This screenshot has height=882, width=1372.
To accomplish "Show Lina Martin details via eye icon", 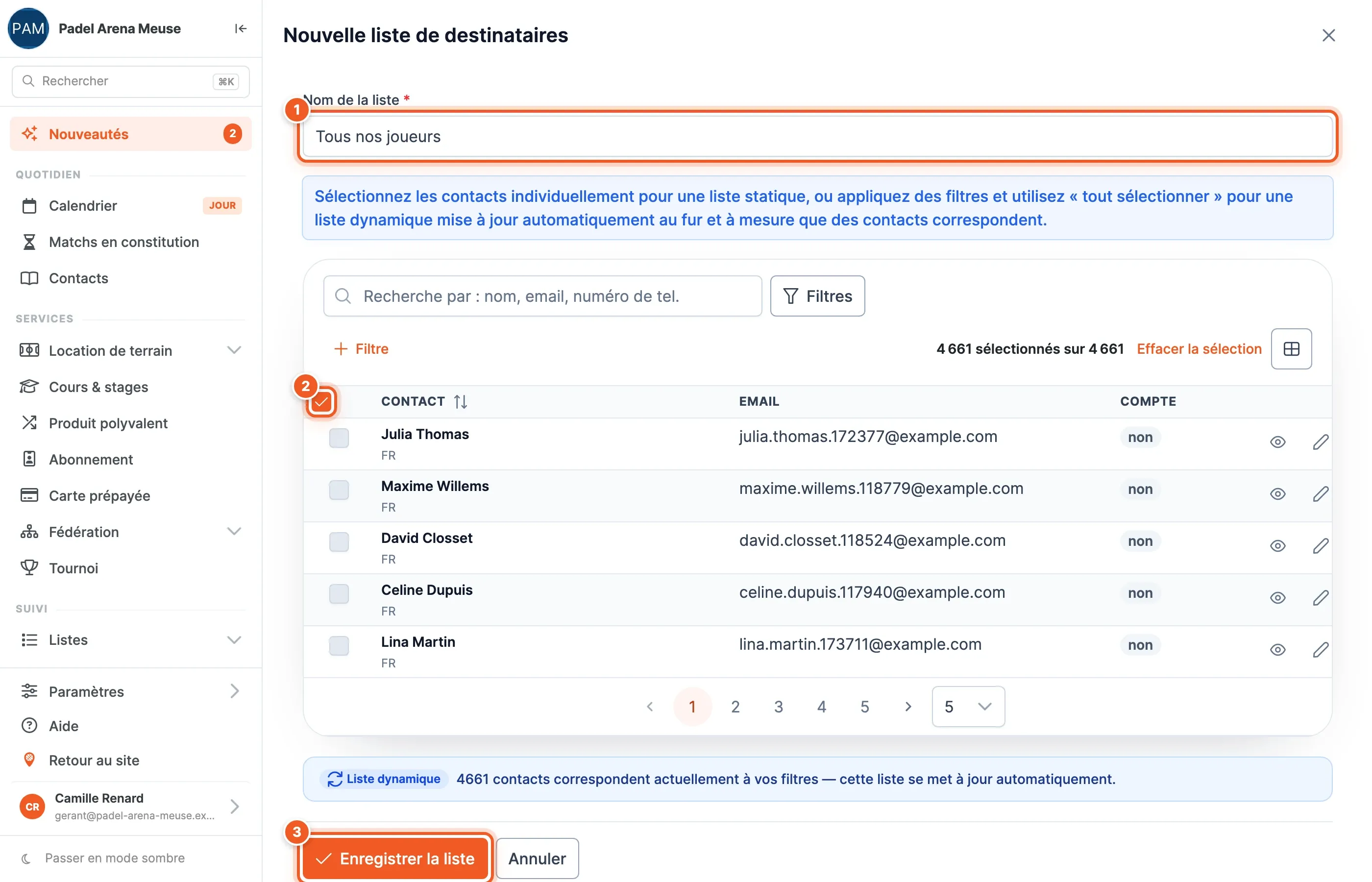I will (1277, 650).
